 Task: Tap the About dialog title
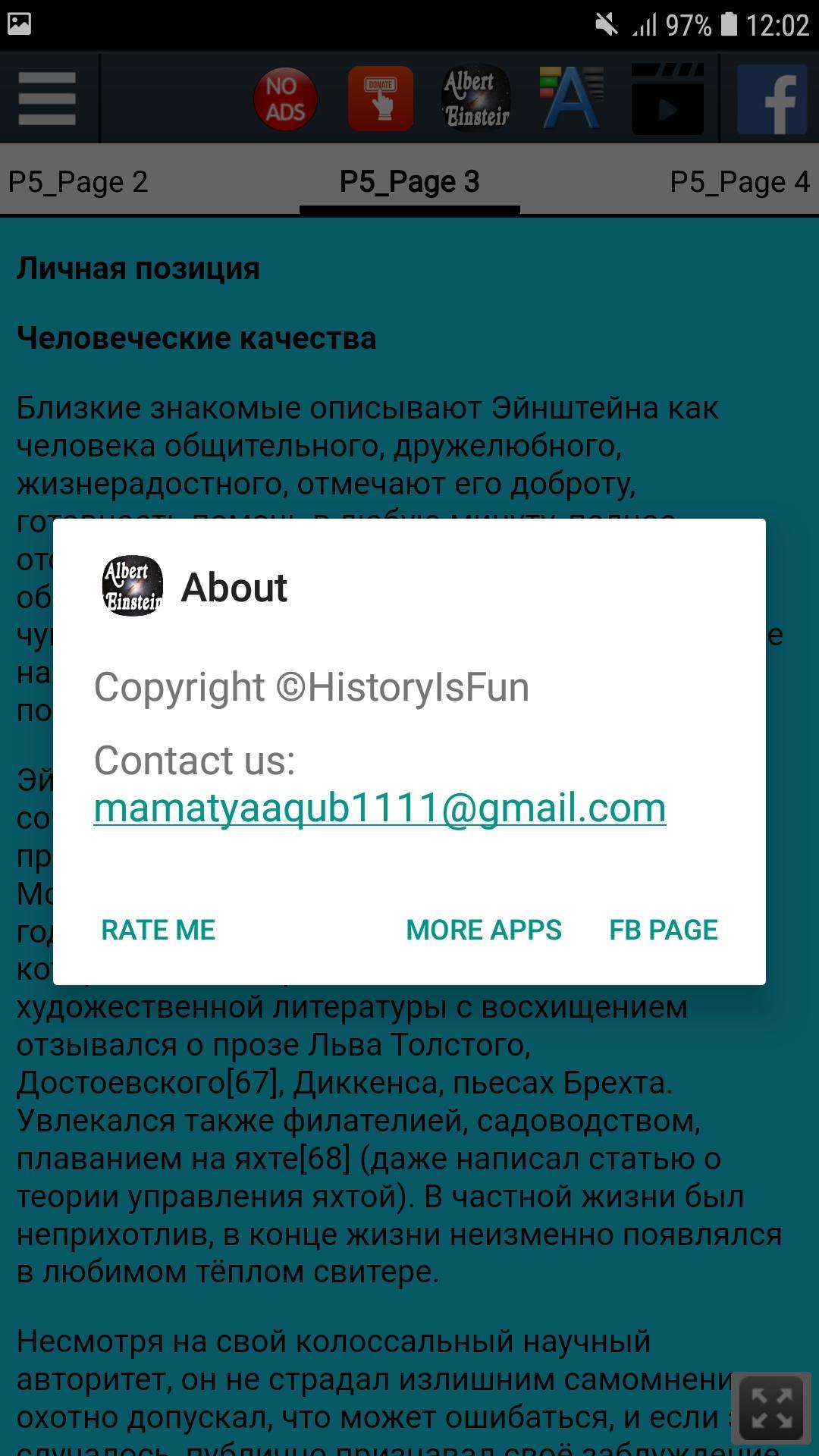click(x=234, y=587)
